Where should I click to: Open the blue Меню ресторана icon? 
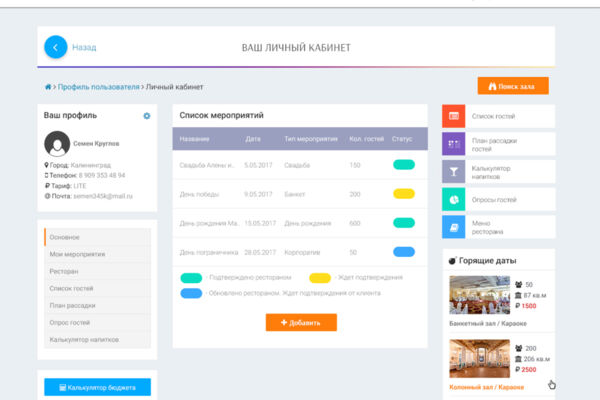pyautogui.click(x=453, y=227)
